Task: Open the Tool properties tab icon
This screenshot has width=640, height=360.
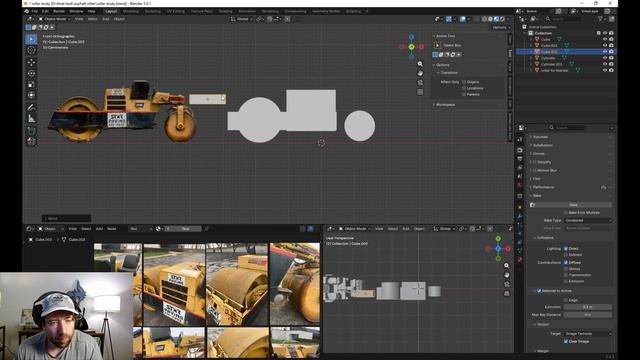Action: pyautogui.click(x=520, y=140)
